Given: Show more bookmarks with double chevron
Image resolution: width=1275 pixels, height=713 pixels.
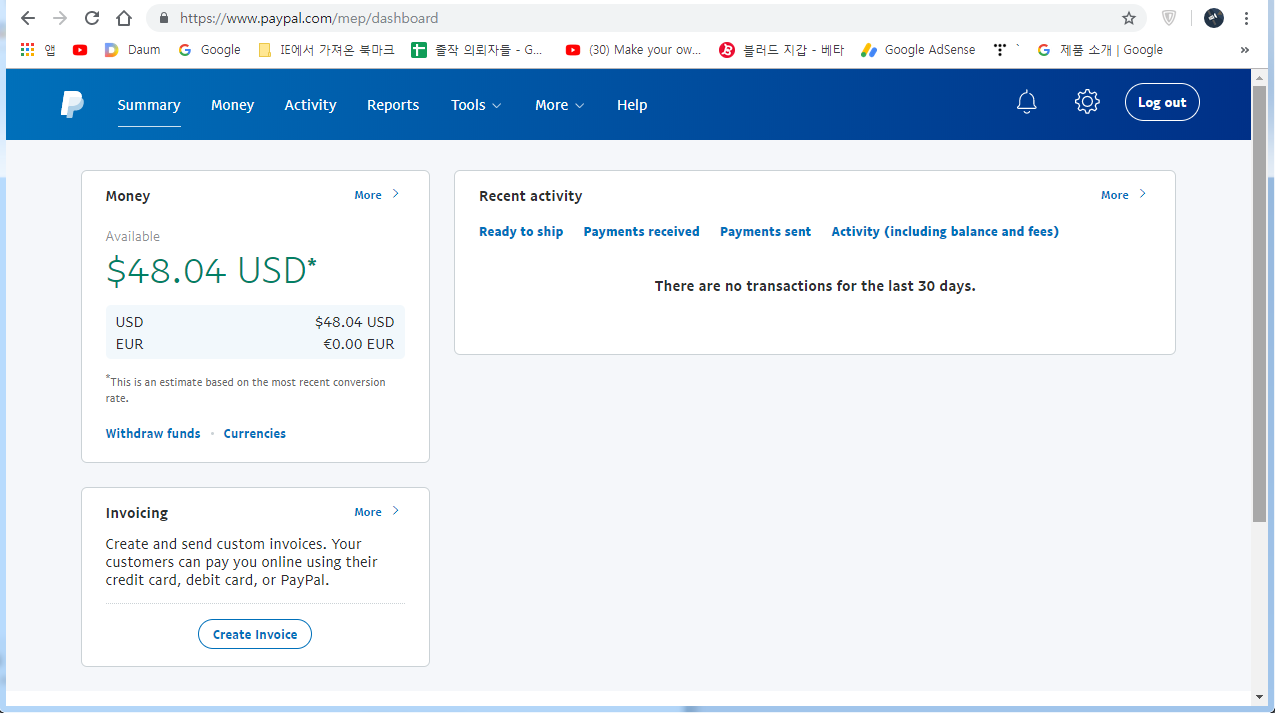Looking at the screenshot, I should [x=1245, y=50].
